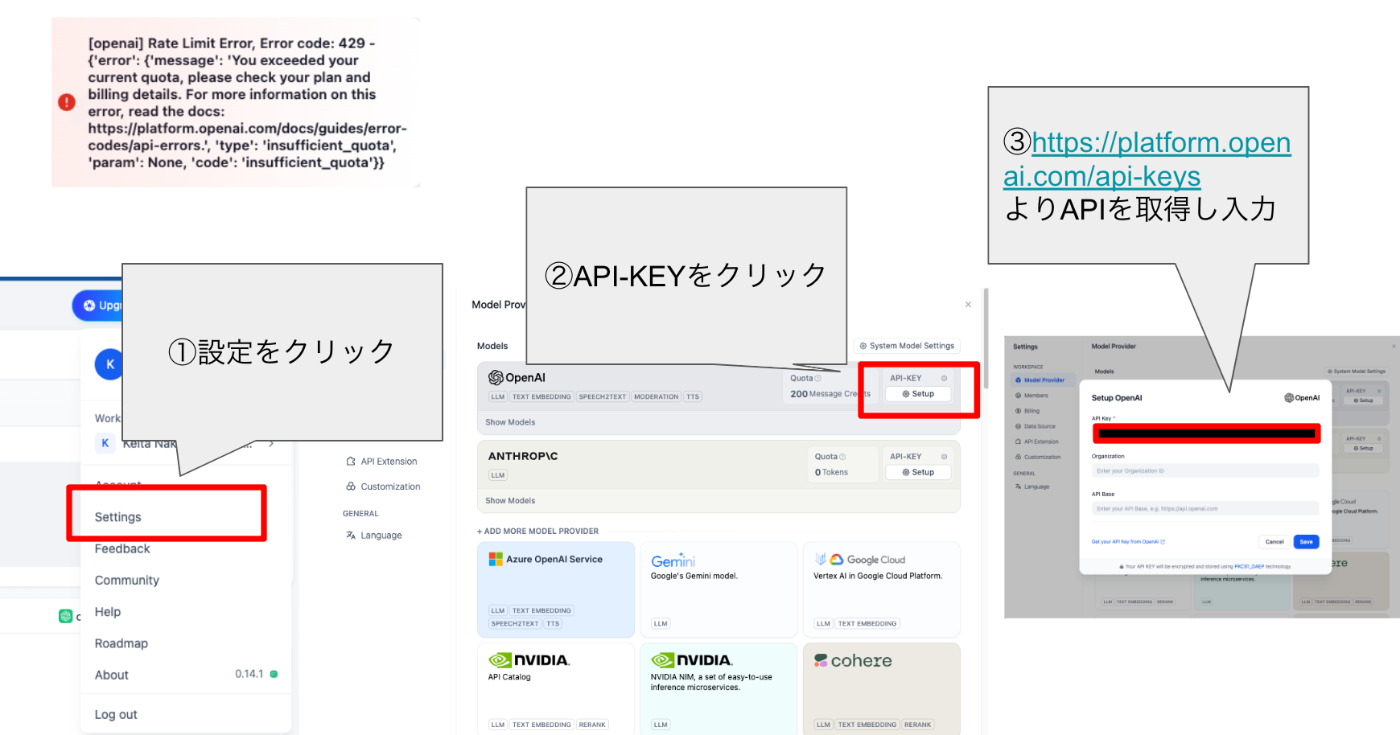The image size is (1400, 735).
Task: Click Setup in the OpenAI API-KEY box
Action: [x=918, y=394]
